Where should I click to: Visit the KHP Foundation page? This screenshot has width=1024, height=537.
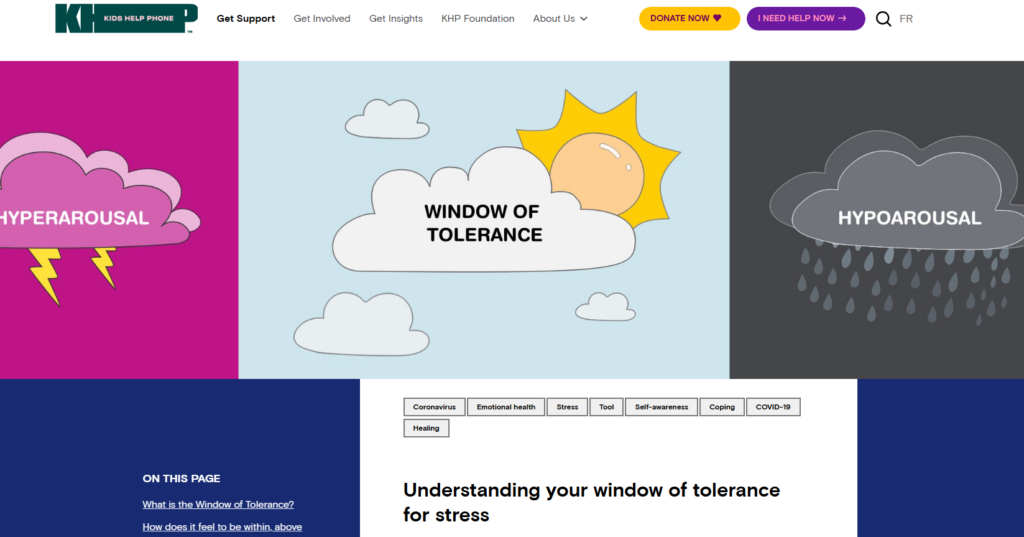(x=477, y=18)
